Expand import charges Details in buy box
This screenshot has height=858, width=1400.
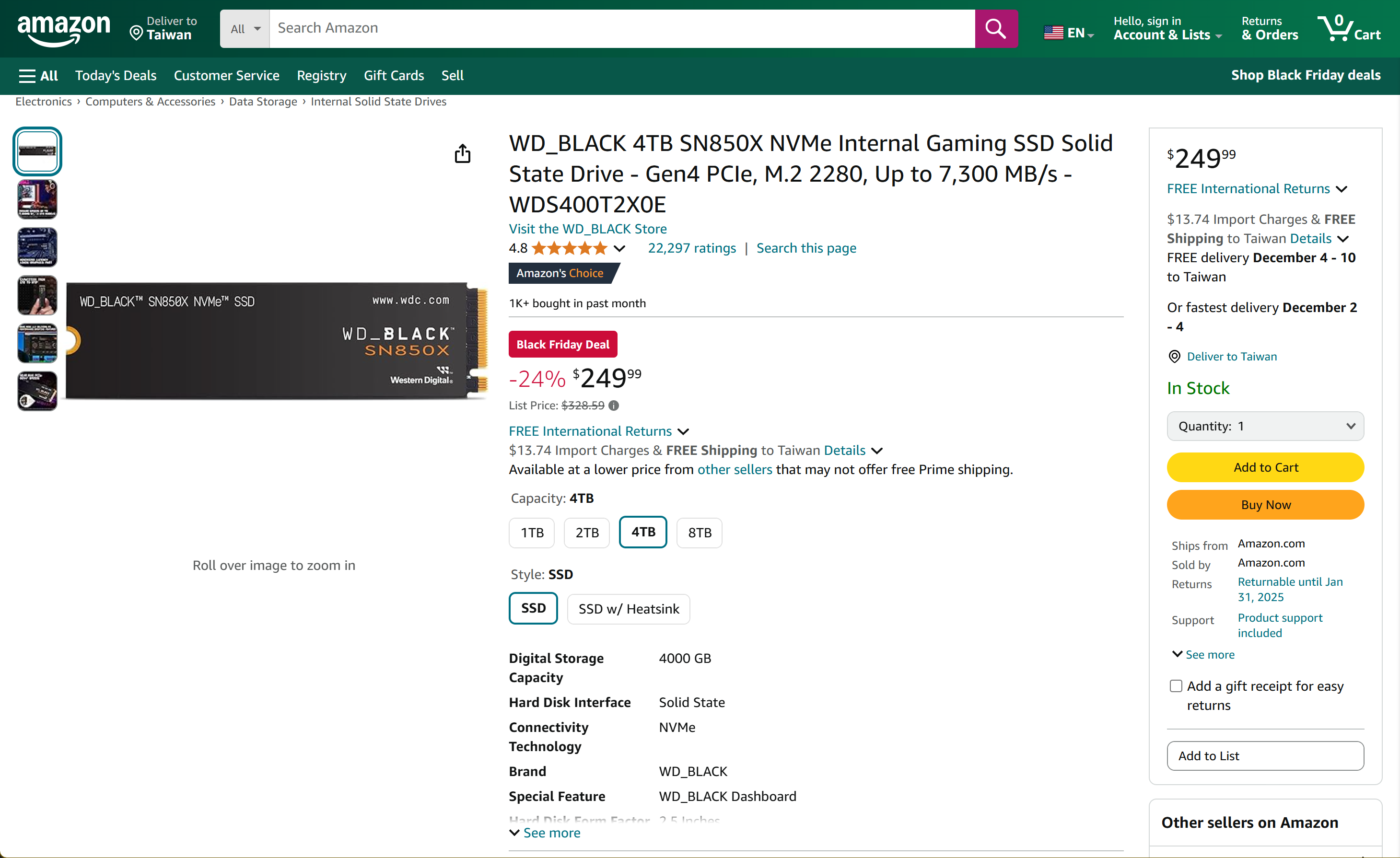click(x=1319, y=239)
